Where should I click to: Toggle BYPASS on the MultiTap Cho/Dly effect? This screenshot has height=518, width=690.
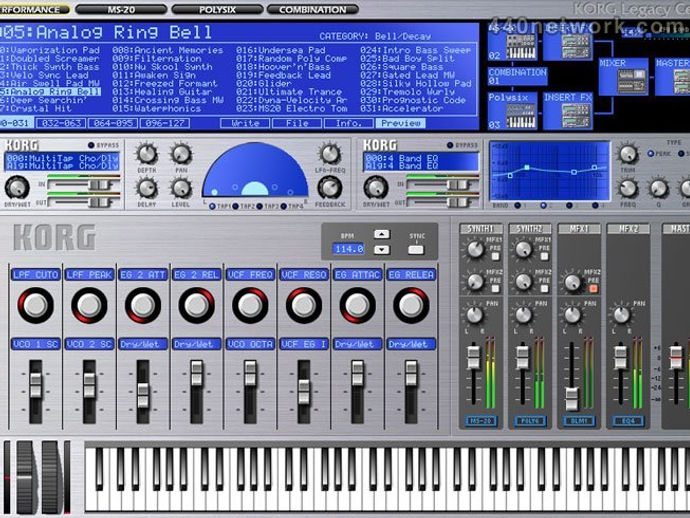pos(91,145)
